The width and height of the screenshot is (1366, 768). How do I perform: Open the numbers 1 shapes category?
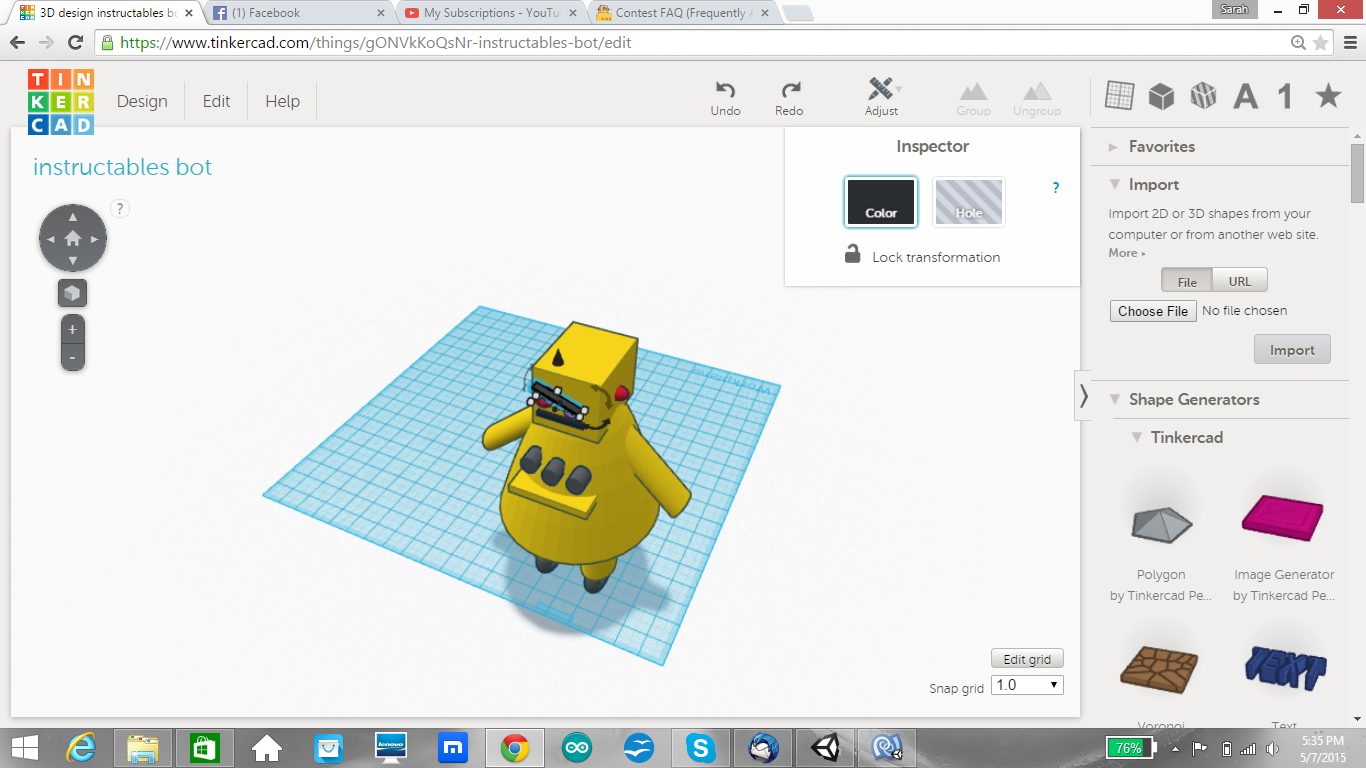(1286, 96)
